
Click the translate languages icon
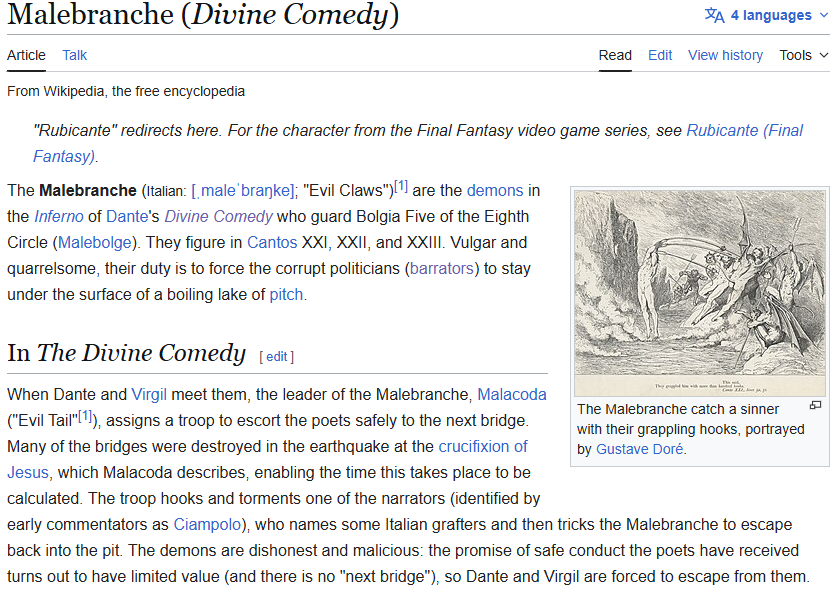pos(714,15)
